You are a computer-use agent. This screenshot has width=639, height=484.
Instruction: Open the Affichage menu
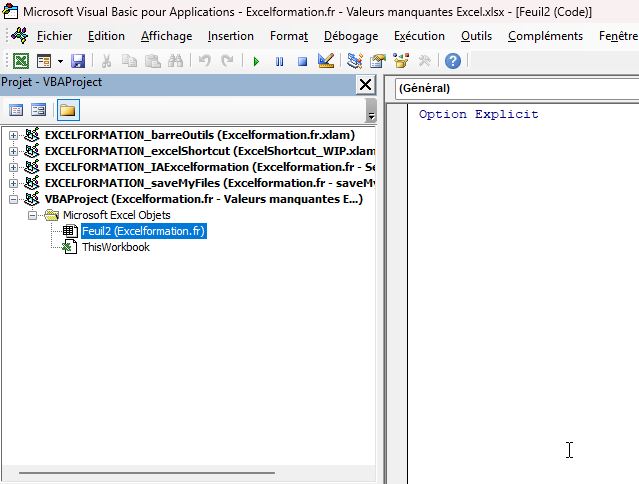click(x=166, y=36)
